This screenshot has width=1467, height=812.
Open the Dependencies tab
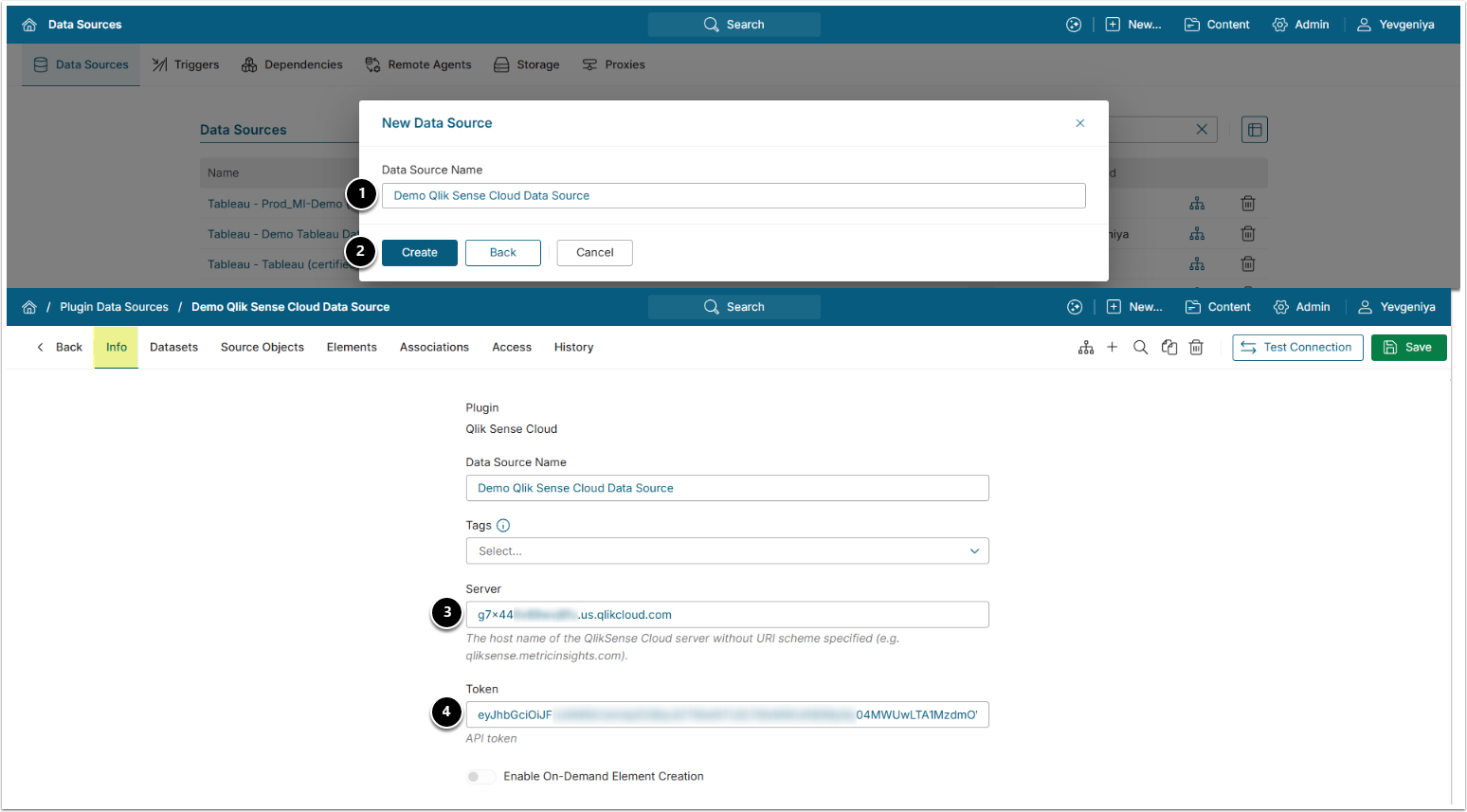[292, 64]
